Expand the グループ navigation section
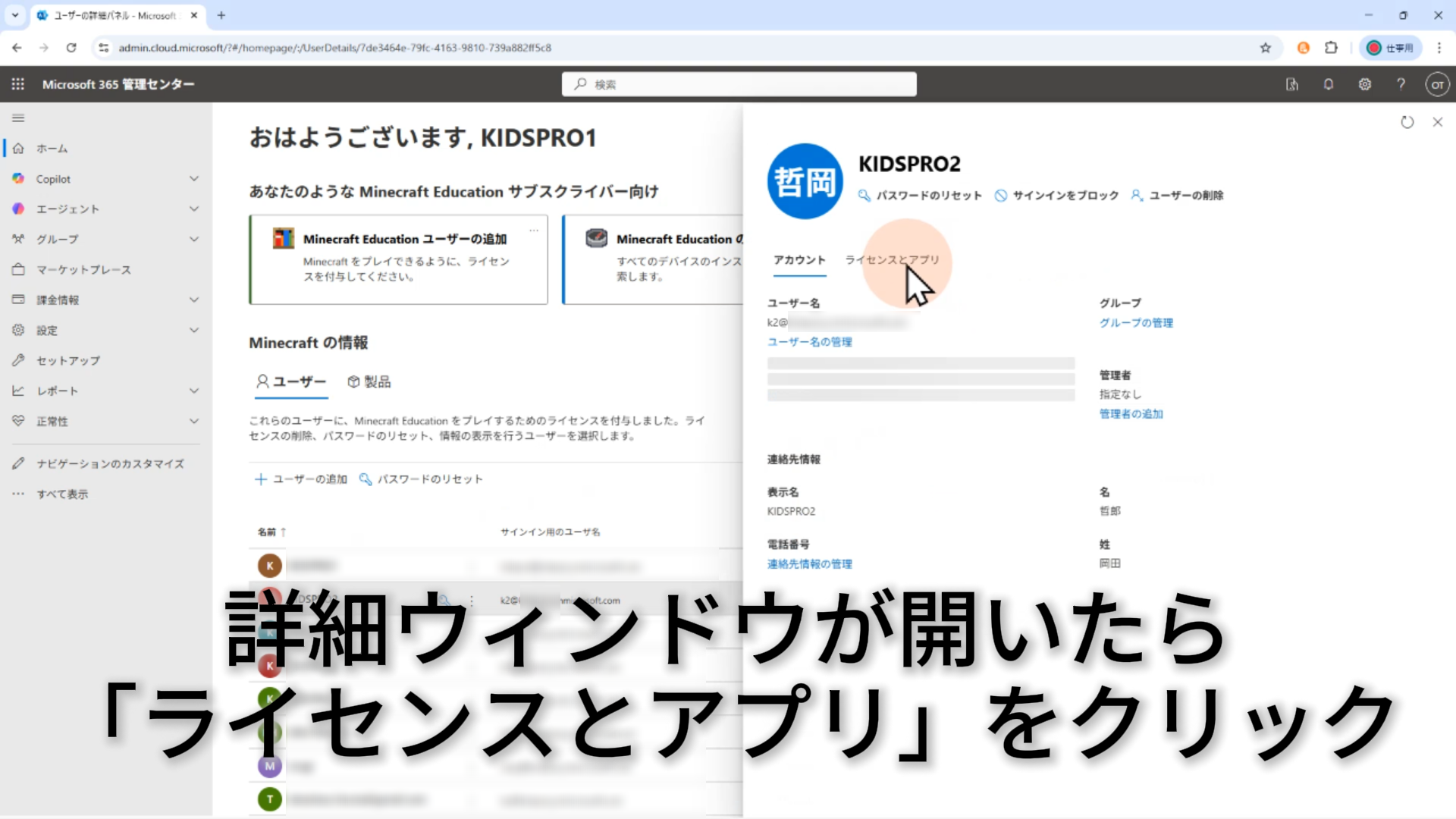This screenshot has height=819, width=1456. pyautogui.click(x=194, y=240)
